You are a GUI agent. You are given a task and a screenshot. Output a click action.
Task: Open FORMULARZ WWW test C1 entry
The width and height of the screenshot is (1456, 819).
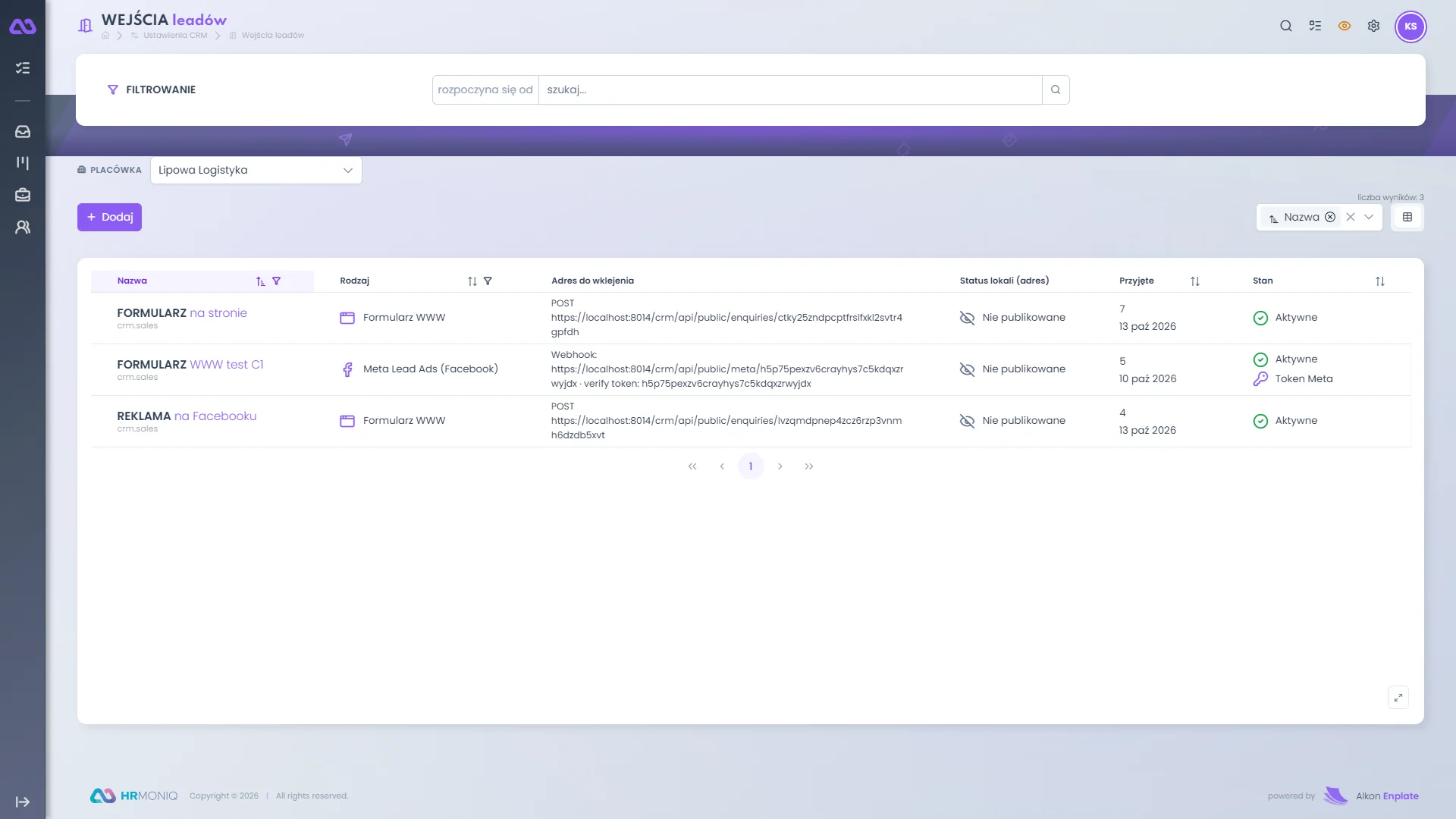coord(190,365)
